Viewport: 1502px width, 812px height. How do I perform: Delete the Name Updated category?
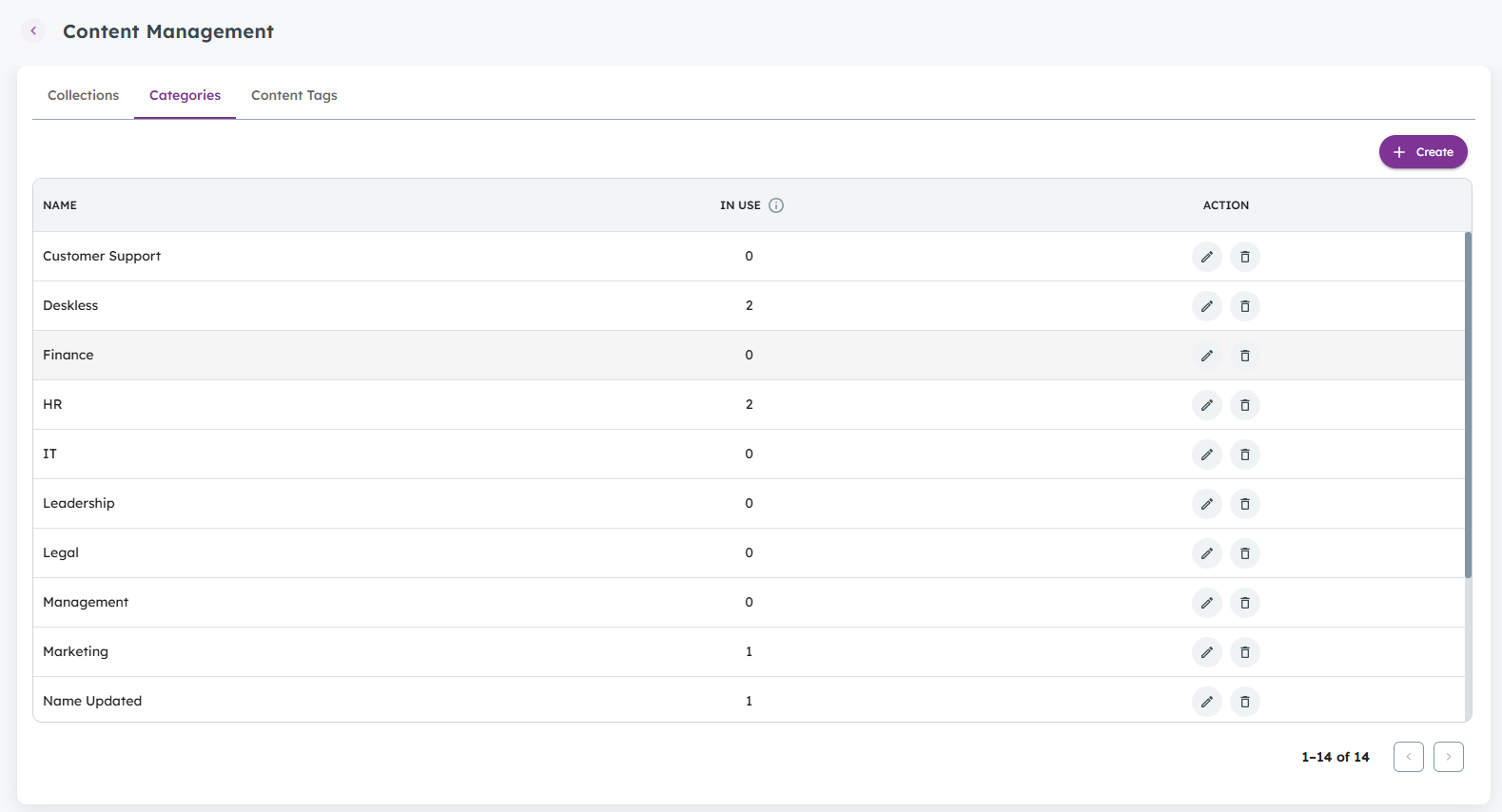[x=1245, y=702]
